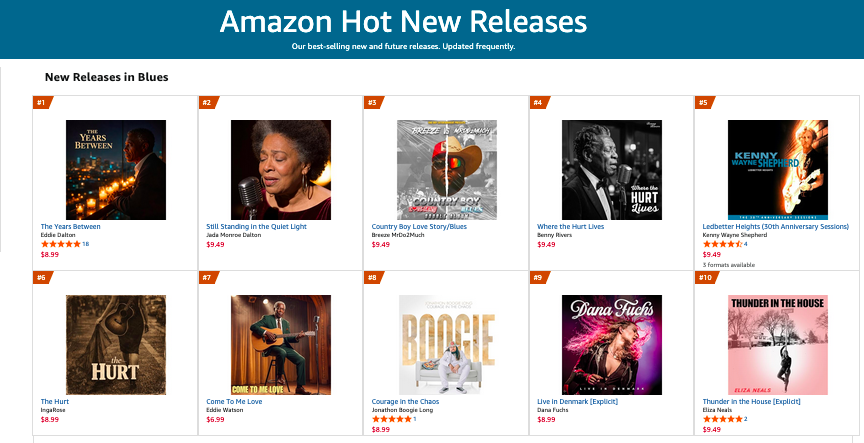Open 3 formats available under Ledbetter Heights
The image size is (864, 443).
tap(728, 265)
